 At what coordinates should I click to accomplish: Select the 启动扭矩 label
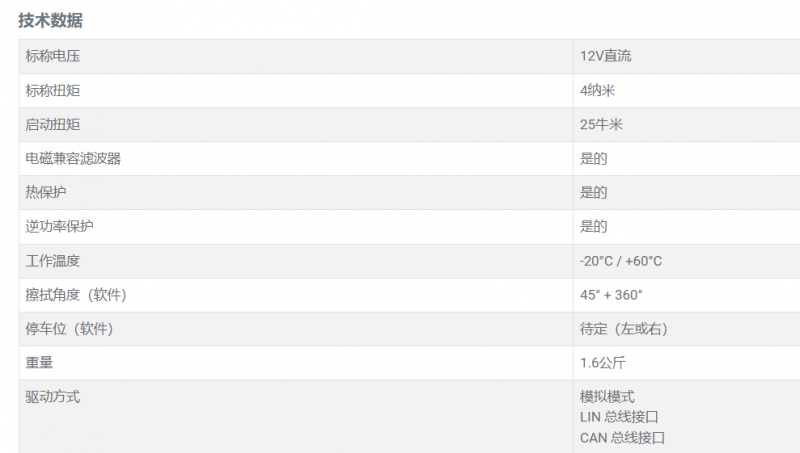pyautogui.click(x=53, y=124)
